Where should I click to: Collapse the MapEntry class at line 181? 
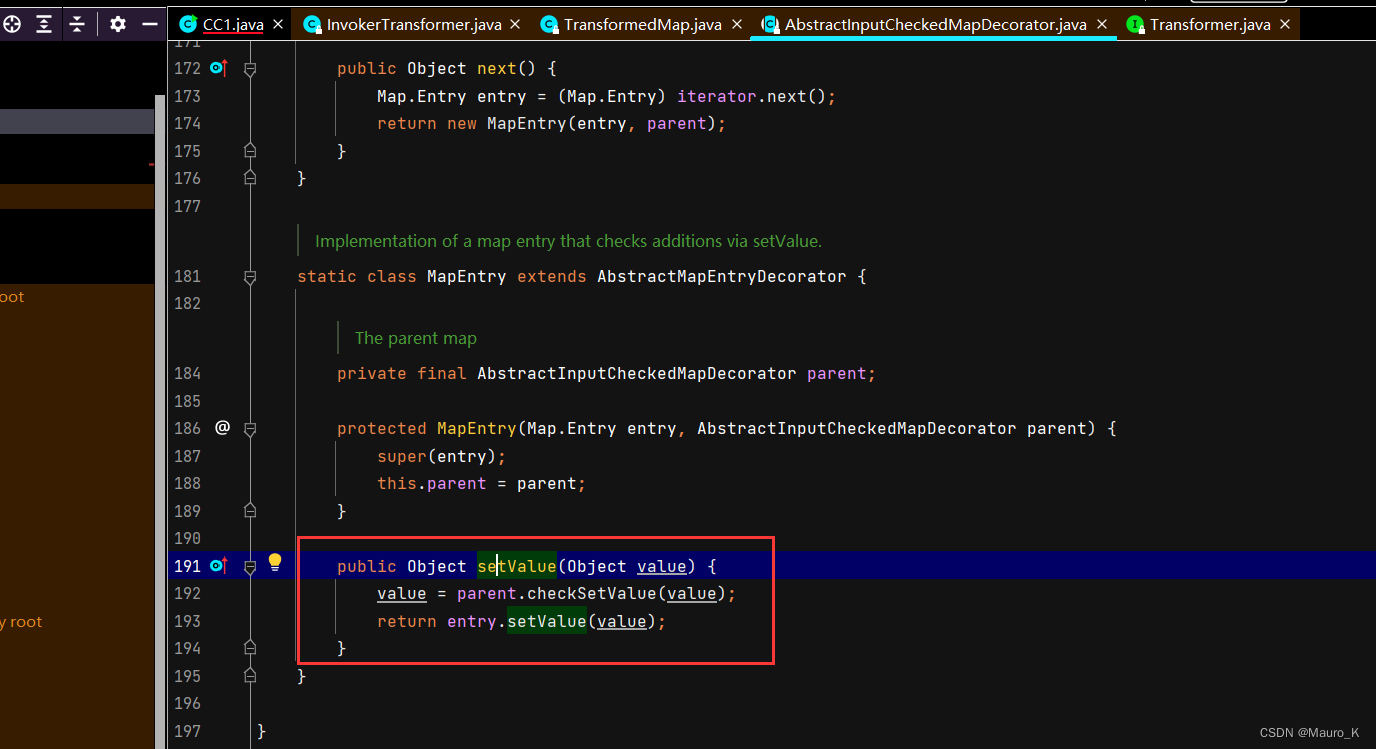point(250,276)
